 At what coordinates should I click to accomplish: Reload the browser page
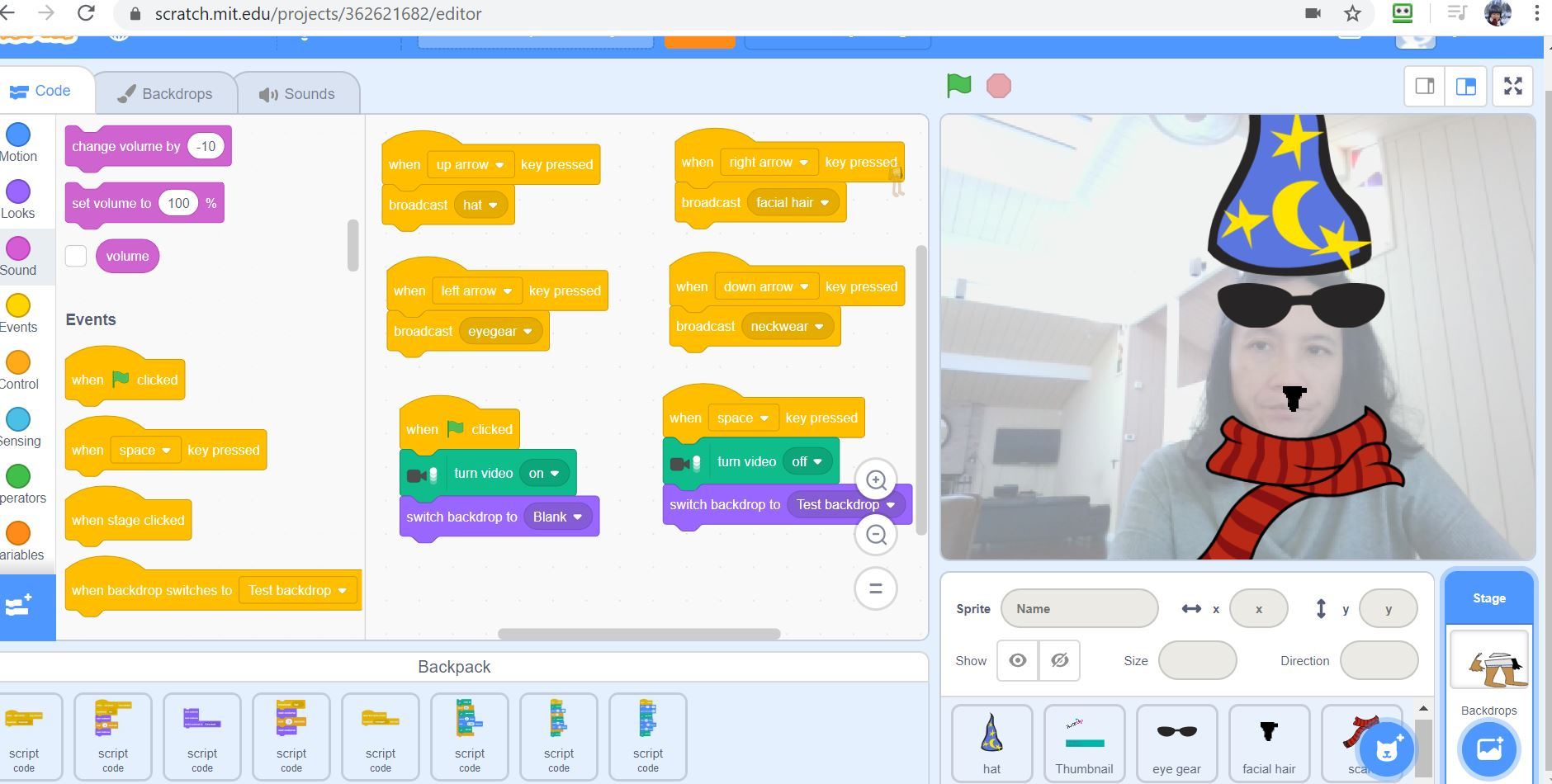pos(86,13)
